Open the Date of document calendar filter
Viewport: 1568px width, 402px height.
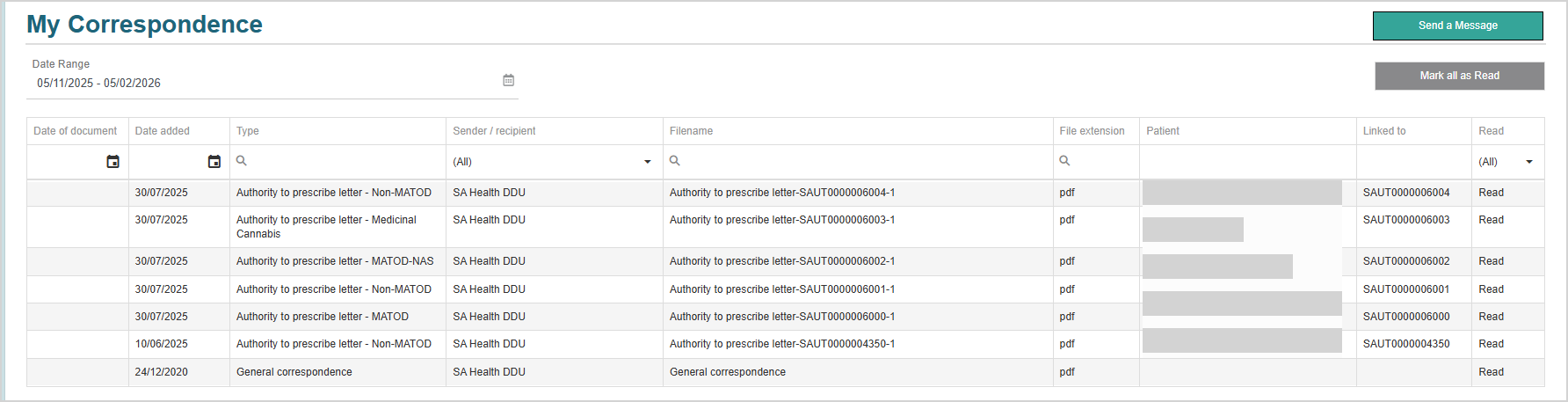(x=113, y=162)
